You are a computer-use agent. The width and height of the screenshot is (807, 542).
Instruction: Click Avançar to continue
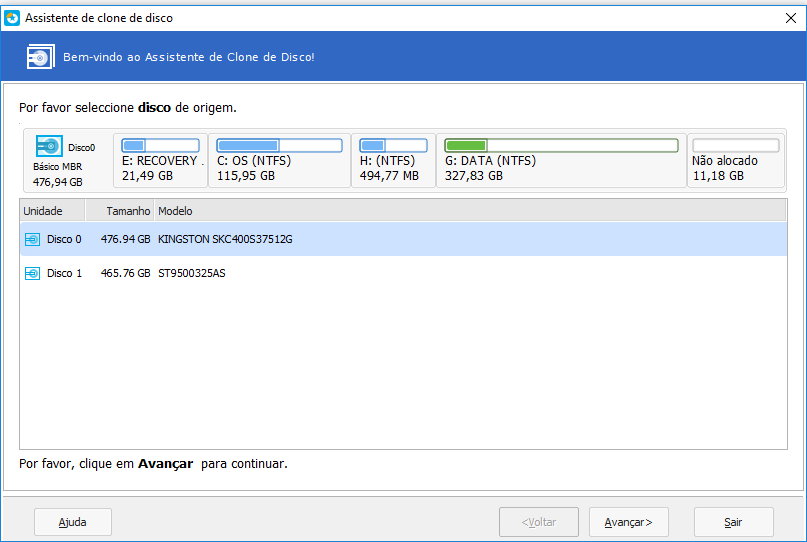click(x=628, y=522)
